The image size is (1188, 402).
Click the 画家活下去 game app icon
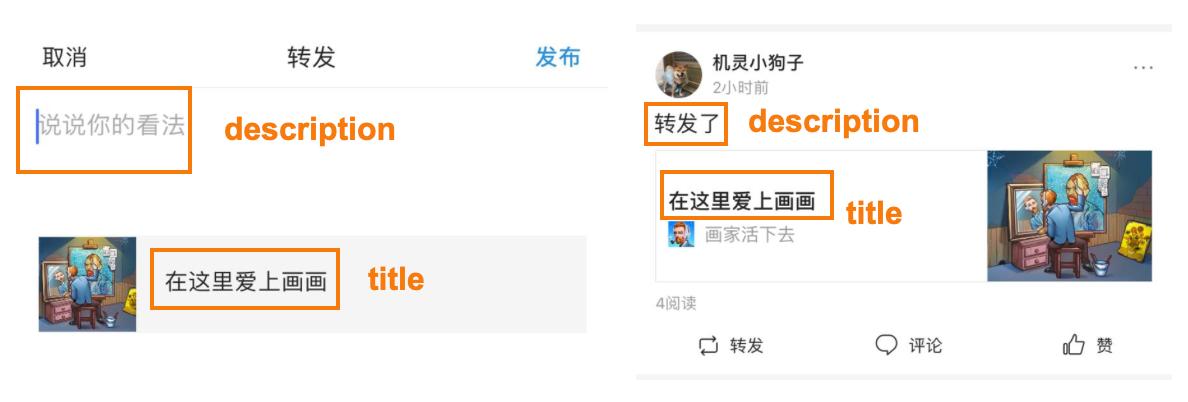click(681, 235)
